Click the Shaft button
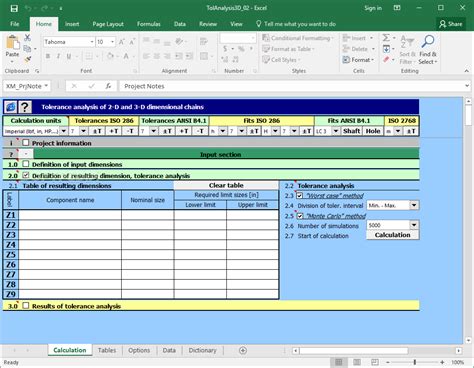 (351, 131)
